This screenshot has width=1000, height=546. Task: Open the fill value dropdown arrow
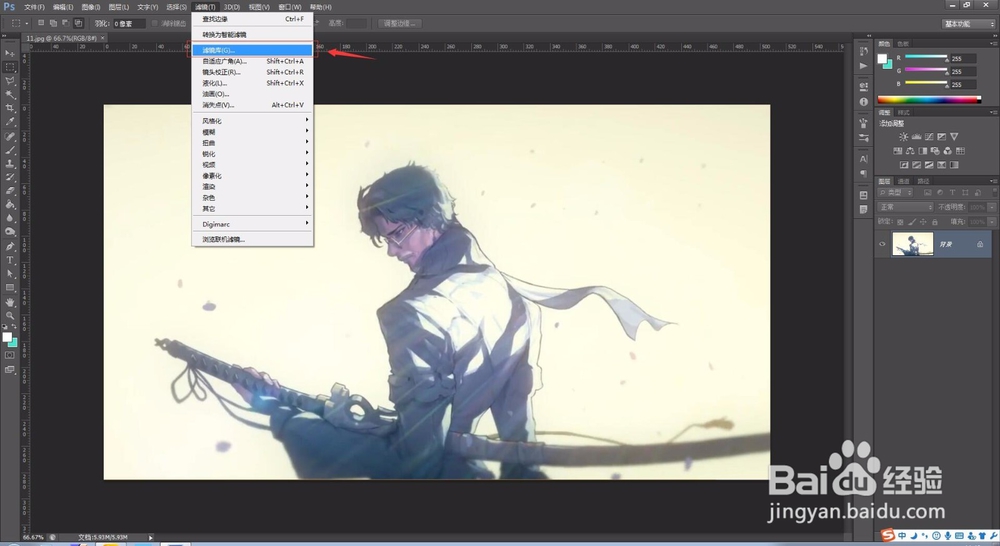click(992, 222)
